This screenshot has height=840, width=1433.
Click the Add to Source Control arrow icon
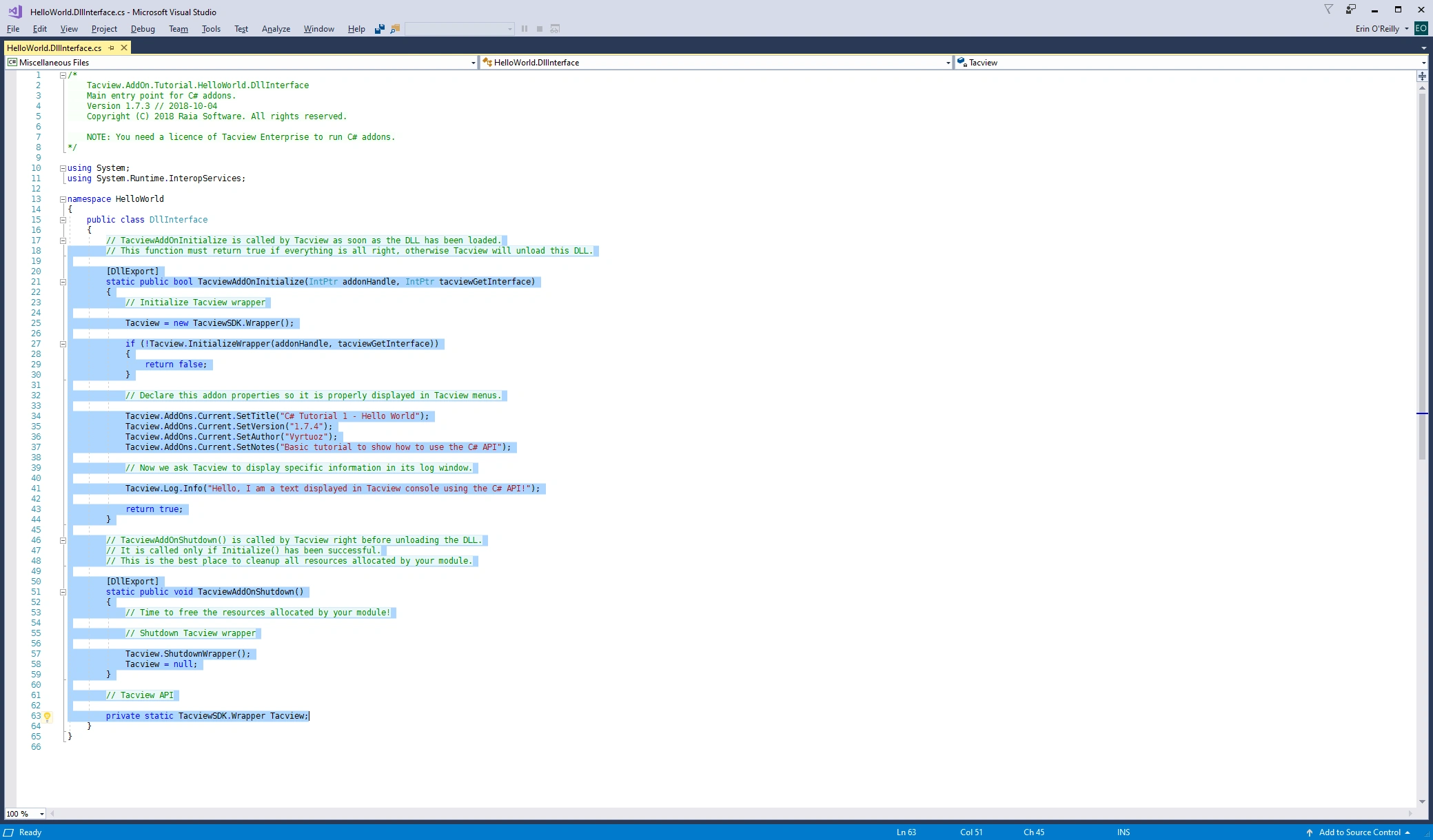click(1310, 832)
